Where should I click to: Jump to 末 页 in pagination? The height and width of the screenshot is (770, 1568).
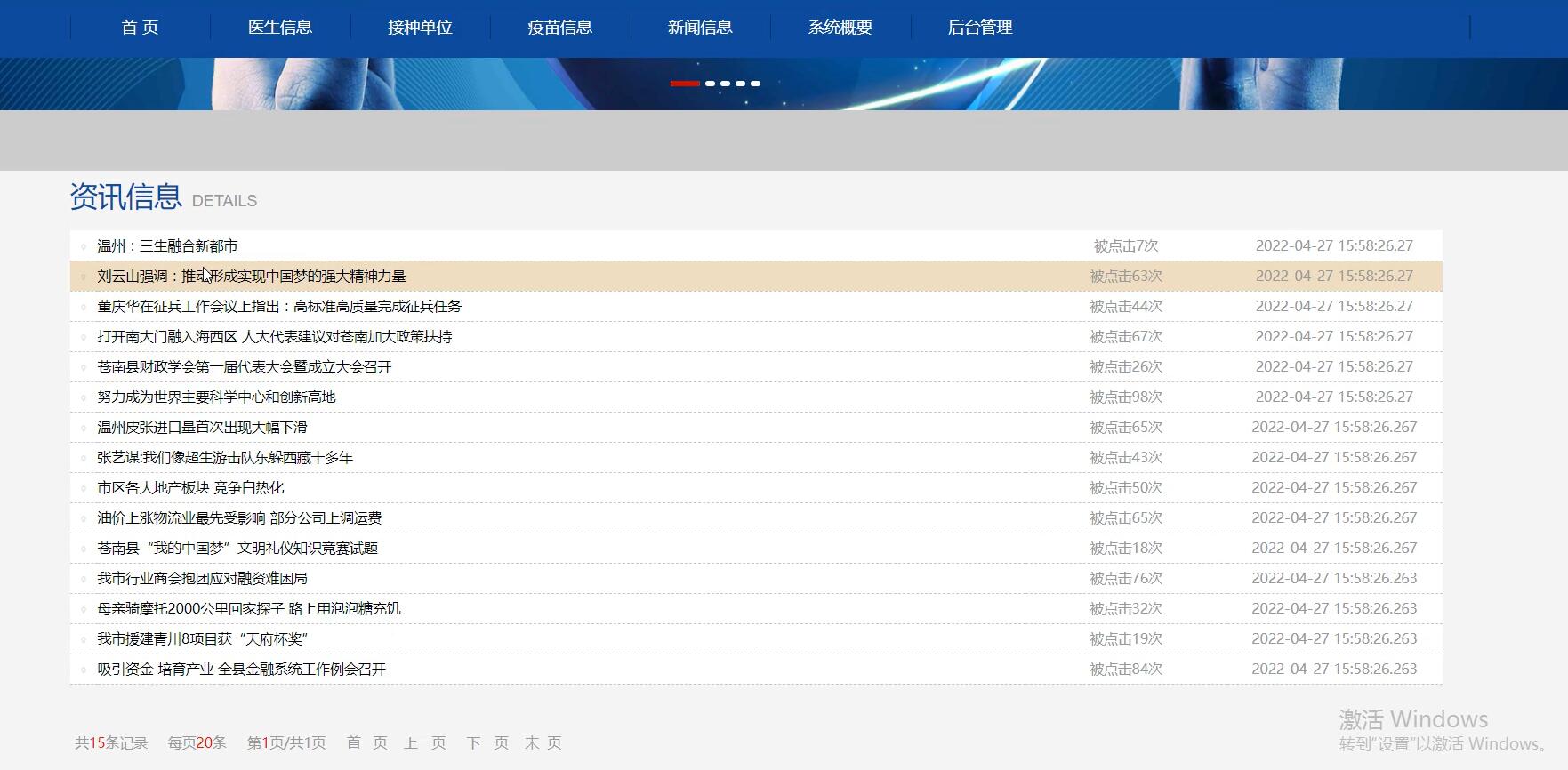pos(543,742)
